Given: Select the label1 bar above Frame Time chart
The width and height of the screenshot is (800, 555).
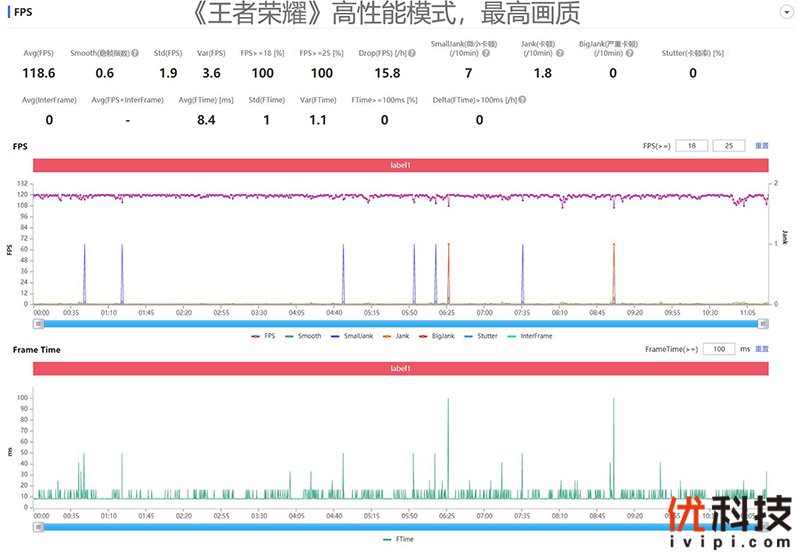Looking at the screenshot, I should [400, 368].
